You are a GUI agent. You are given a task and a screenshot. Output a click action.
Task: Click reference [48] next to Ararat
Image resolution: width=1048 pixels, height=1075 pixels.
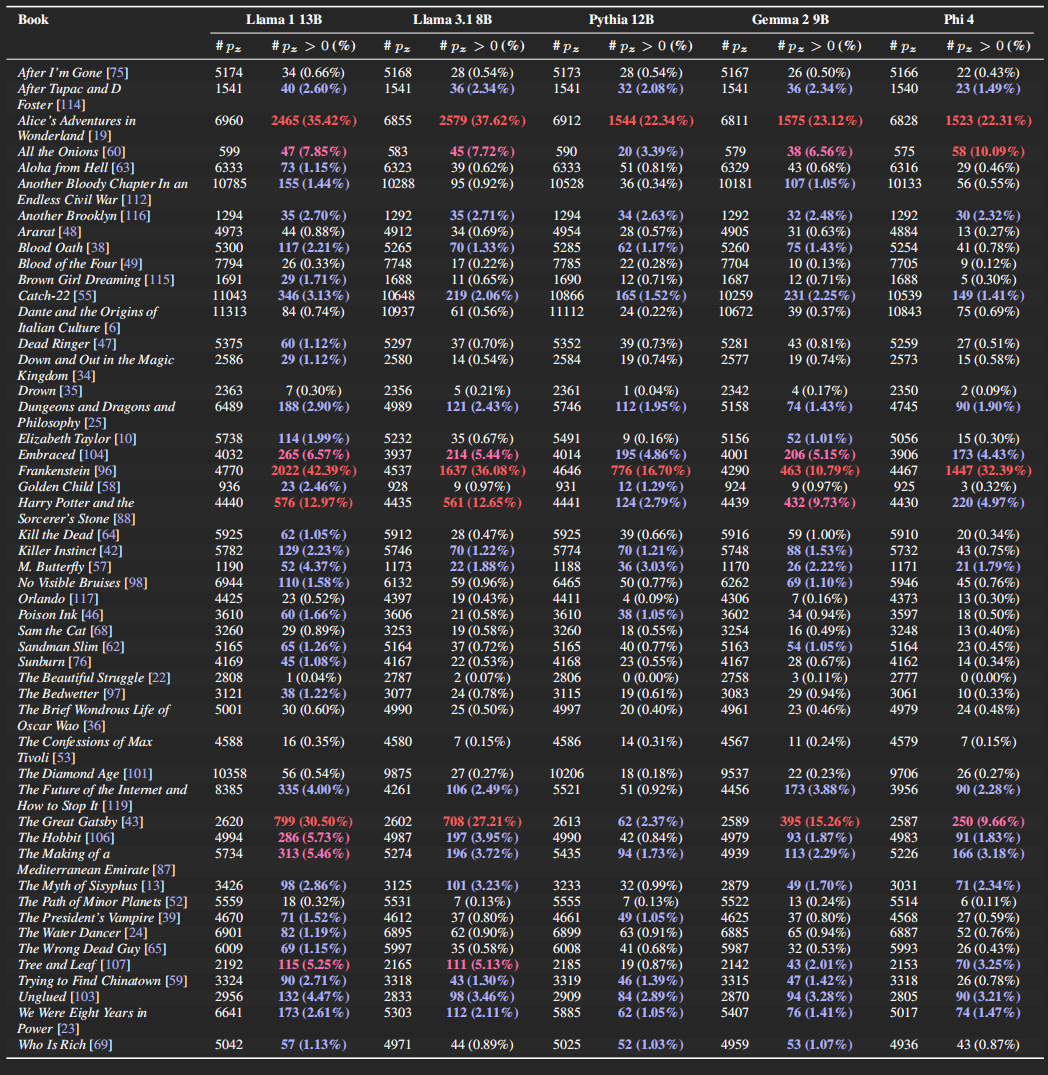(70, 232)
